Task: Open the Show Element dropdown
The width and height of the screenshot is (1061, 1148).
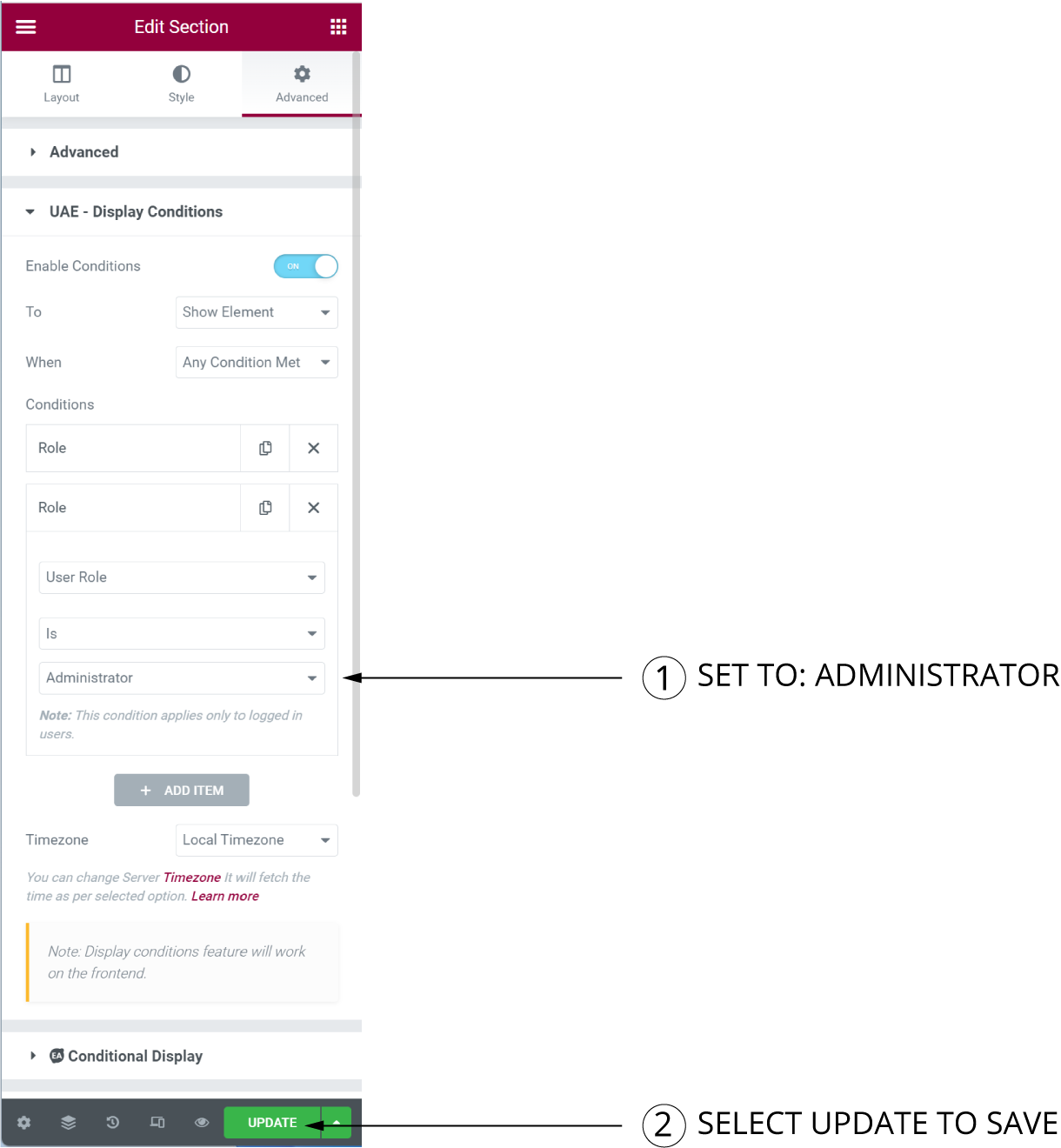Action: (x=257, y=312)
